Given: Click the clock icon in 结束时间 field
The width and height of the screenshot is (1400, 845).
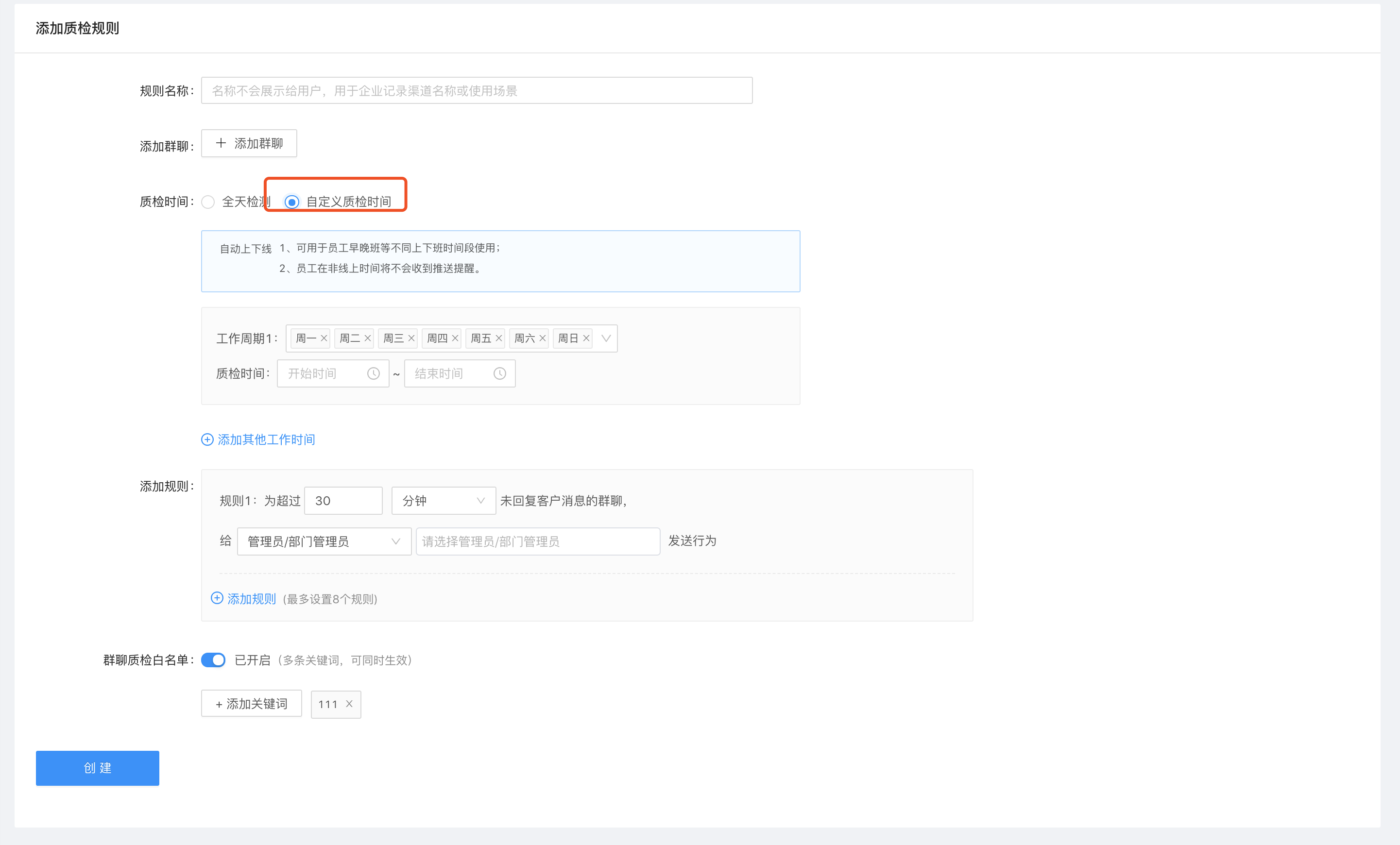Looking at the screenshot, I should point(499,373).
